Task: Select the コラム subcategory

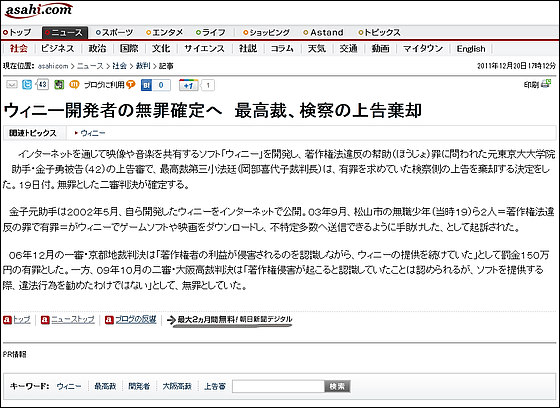Action: (x=282, y=48)
